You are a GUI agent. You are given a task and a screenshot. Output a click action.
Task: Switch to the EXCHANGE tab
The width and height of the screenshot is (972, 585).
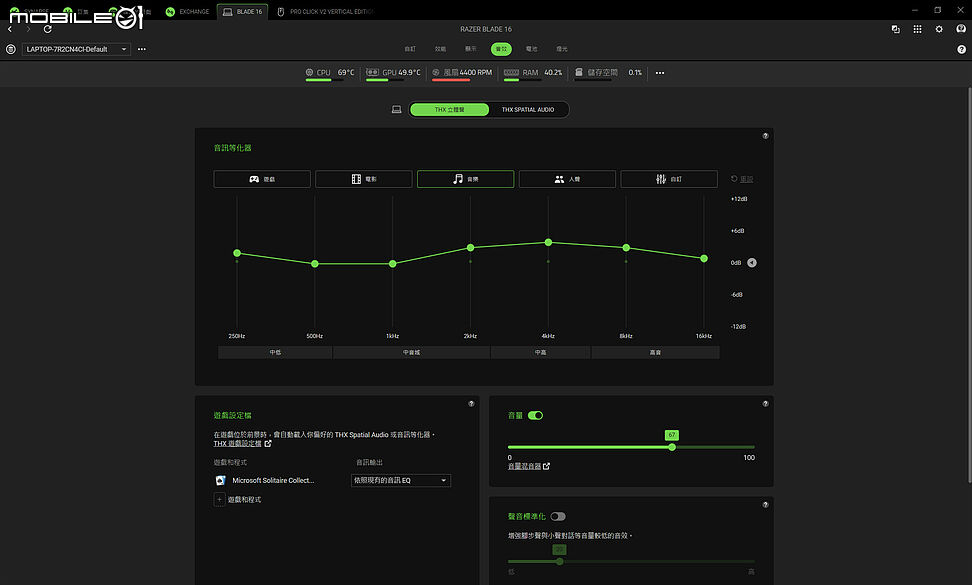tap(187, 12)
